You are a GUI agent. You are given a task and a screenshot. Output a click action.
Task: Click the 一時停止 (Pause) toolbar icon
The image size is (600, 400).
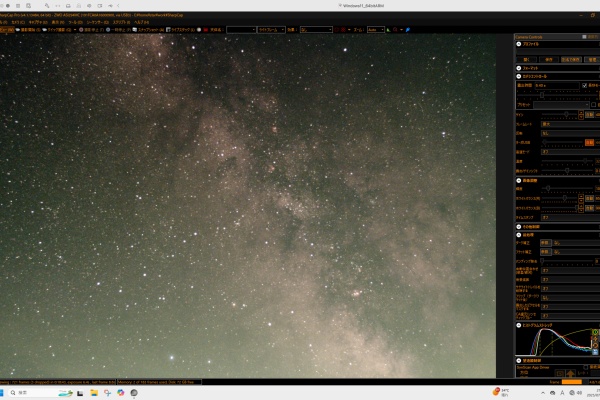(108, 30)
